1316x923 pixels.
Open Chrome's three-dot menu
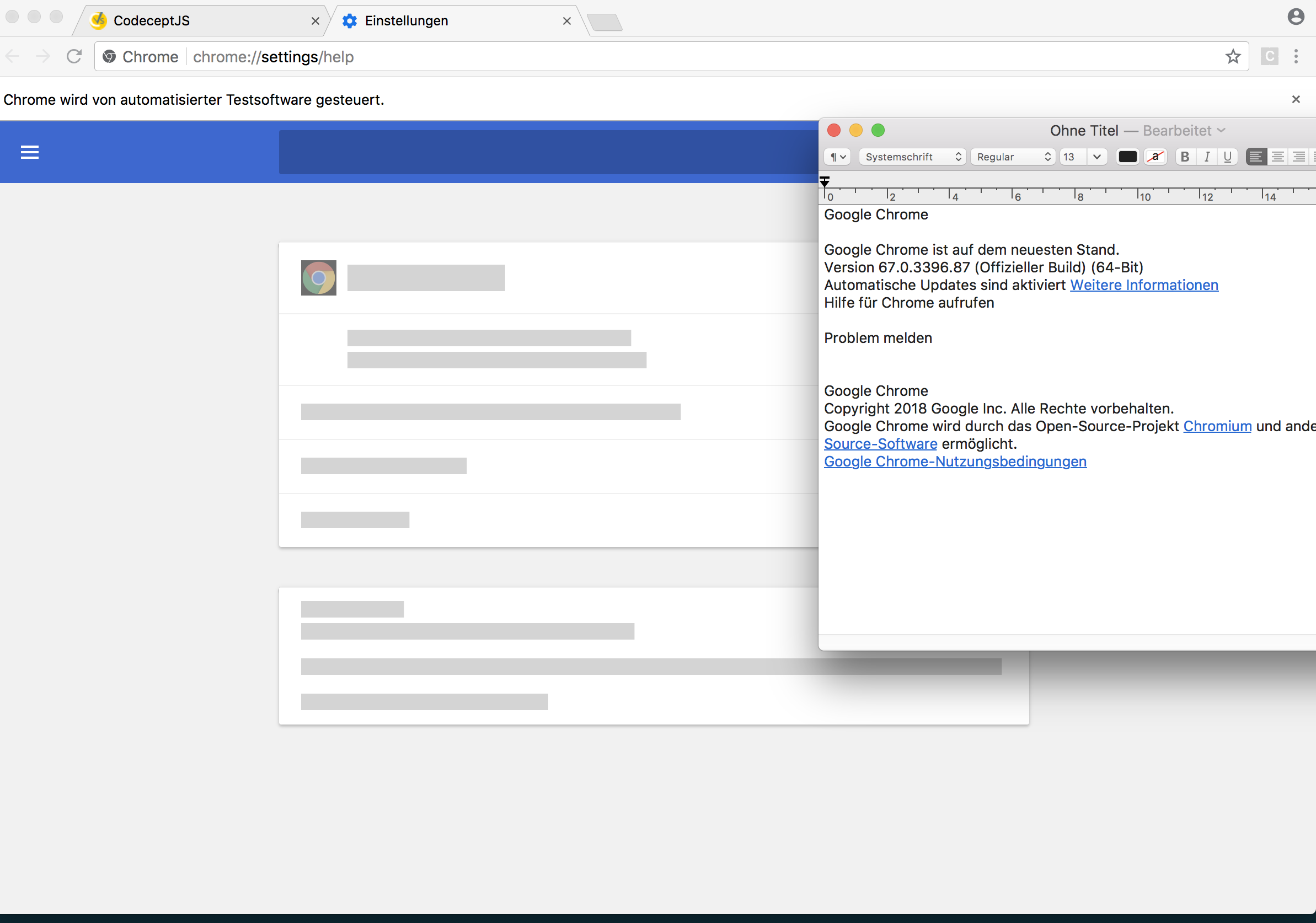1296,56
